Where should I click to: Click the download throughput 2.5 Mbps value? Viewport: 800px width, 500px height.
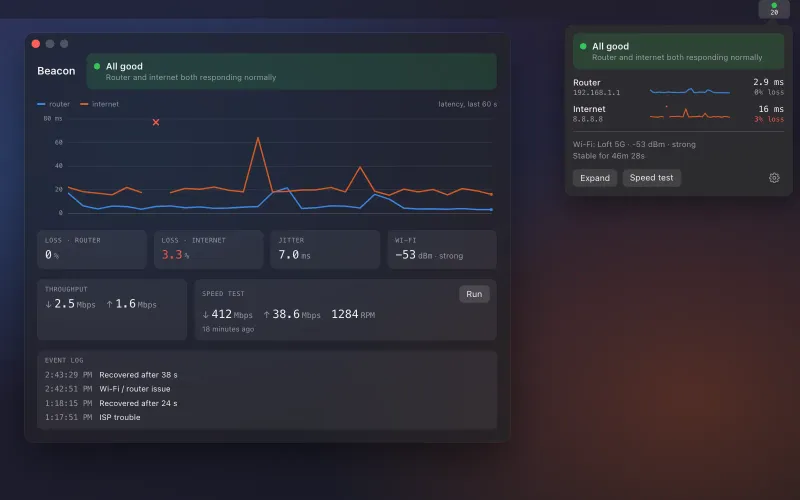click(x=70, y=304)
